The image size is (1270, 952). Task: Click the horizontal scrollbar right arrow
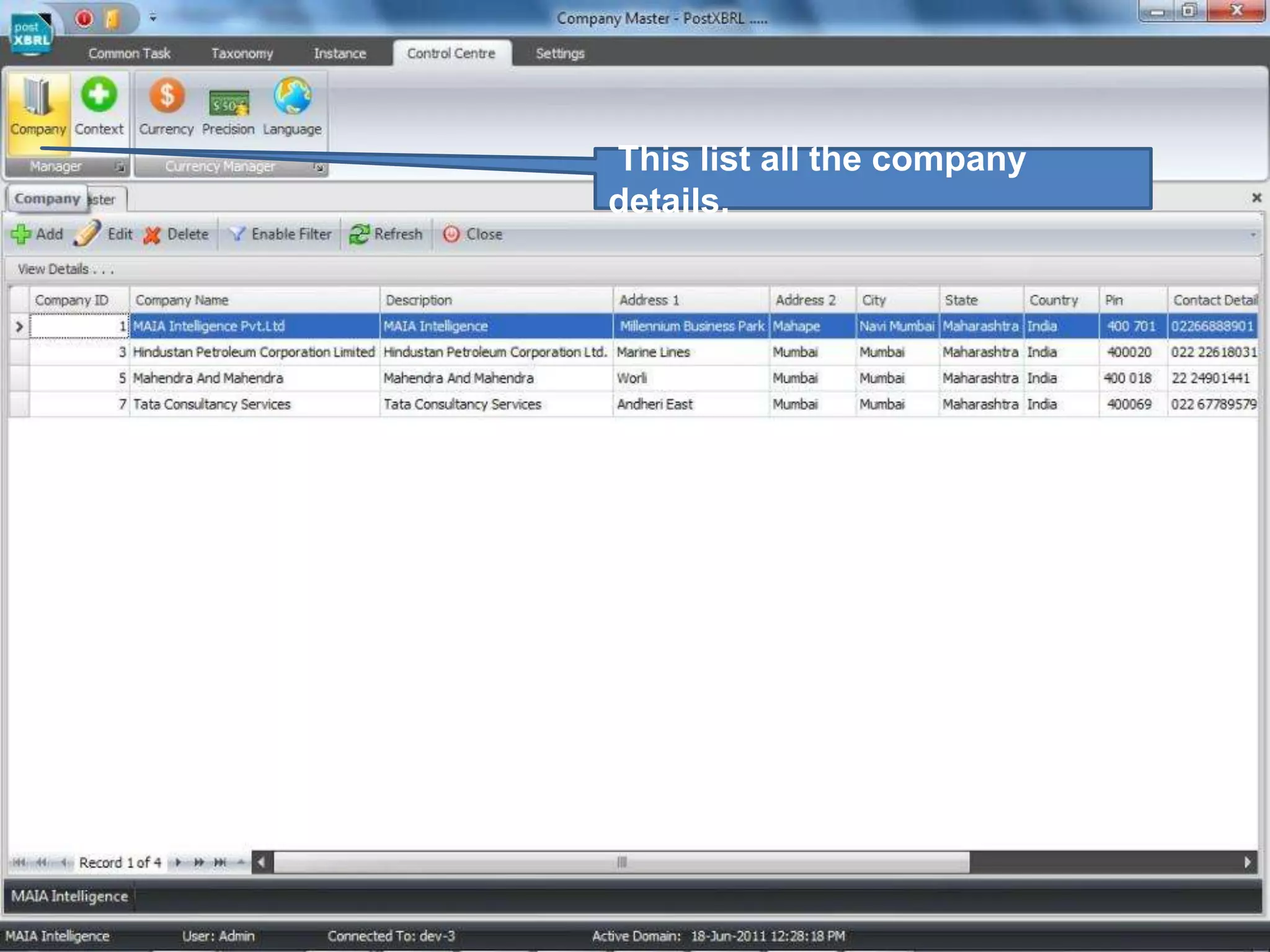tap(1247, 862)
